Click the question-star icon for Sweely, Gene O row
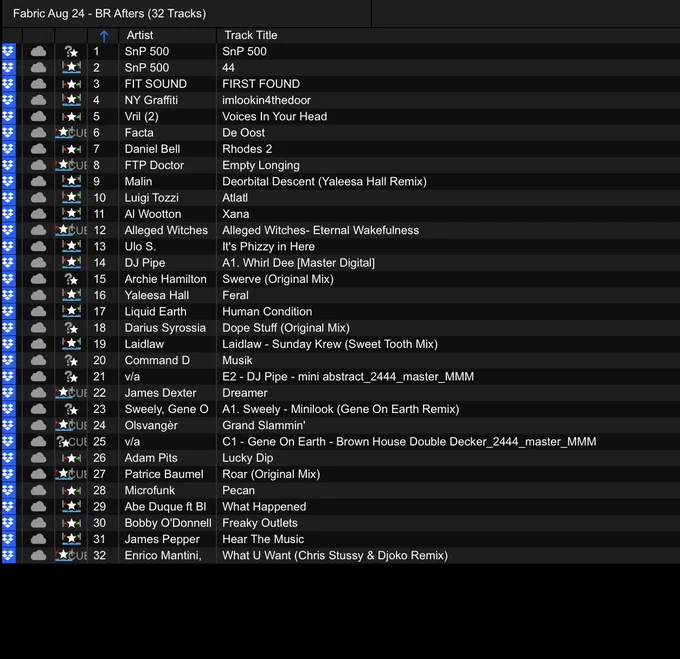 click(x=71, y=409)
